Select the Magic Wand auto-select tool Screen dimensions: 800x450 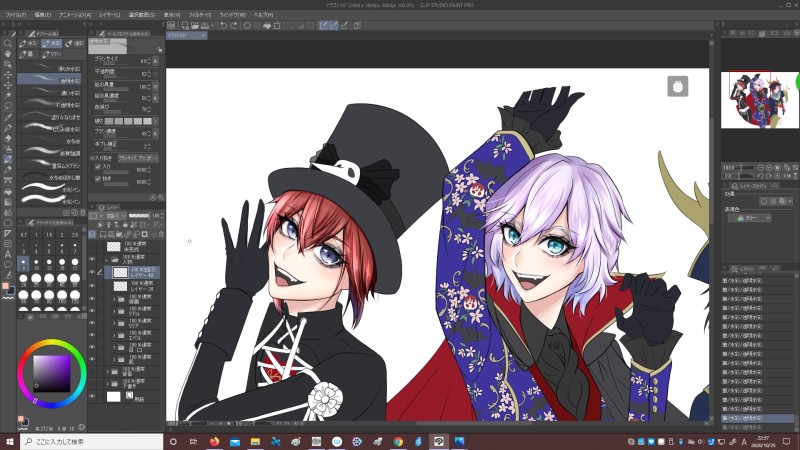[x=8, y=95]
